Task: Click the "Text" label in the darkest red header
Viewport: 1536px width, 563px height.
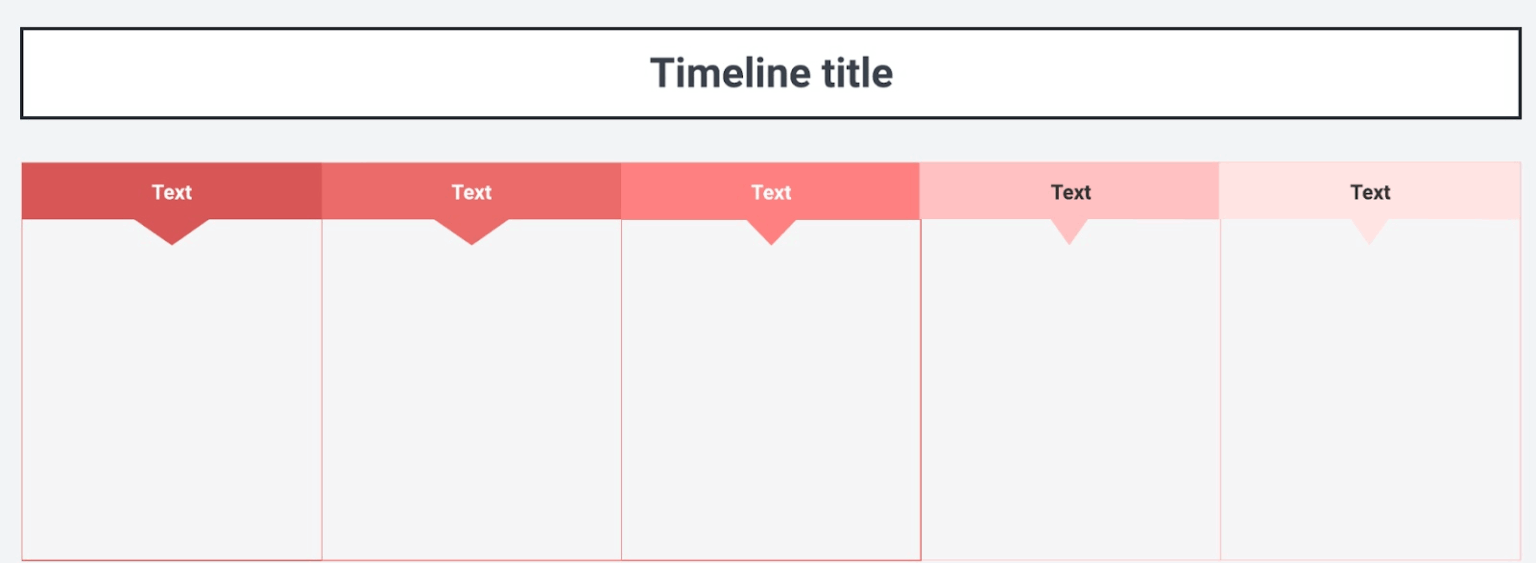Action: click(x=171, y=192)
